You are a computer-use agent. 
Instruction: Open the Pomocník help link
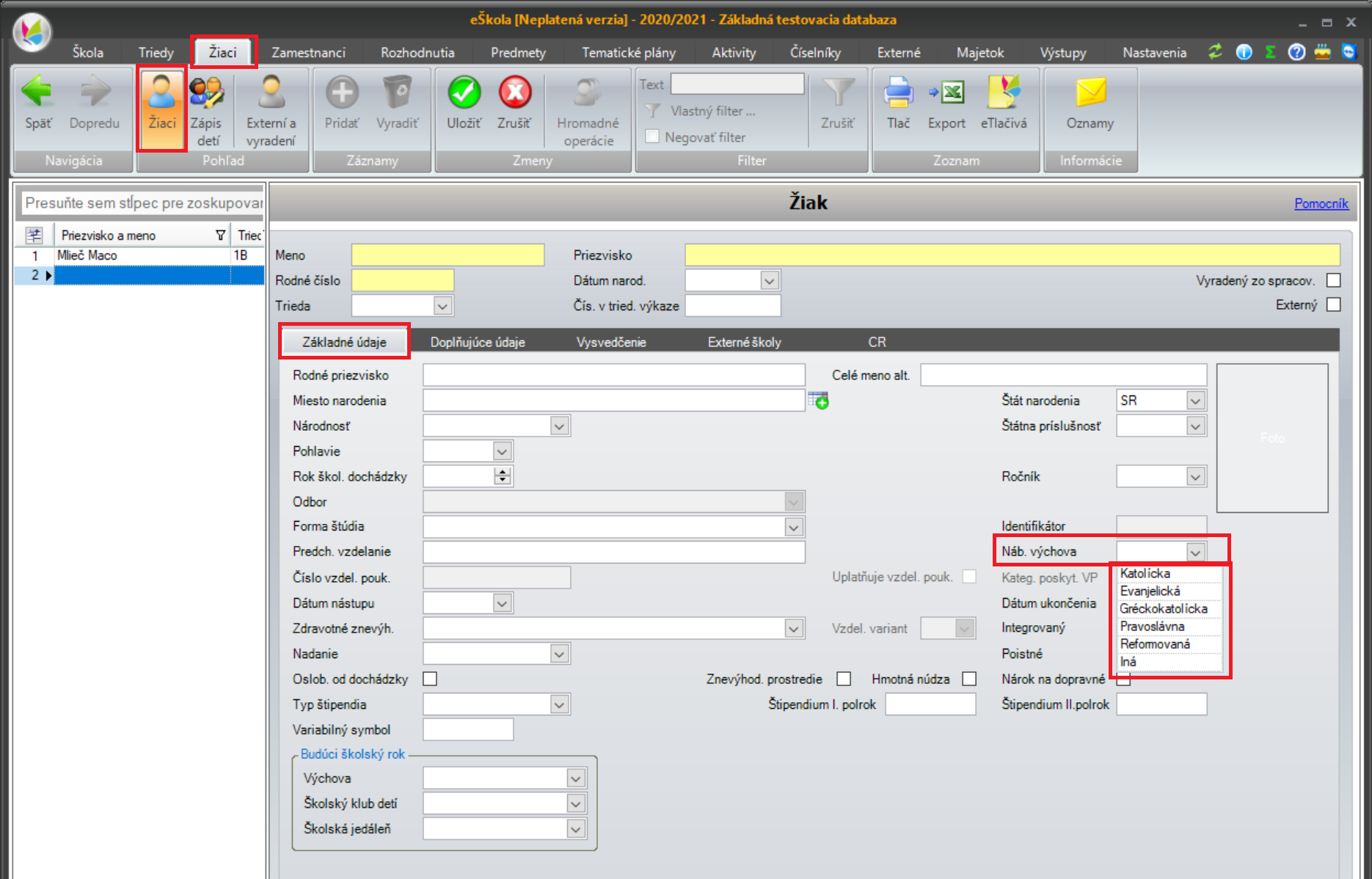[1321, 203]
